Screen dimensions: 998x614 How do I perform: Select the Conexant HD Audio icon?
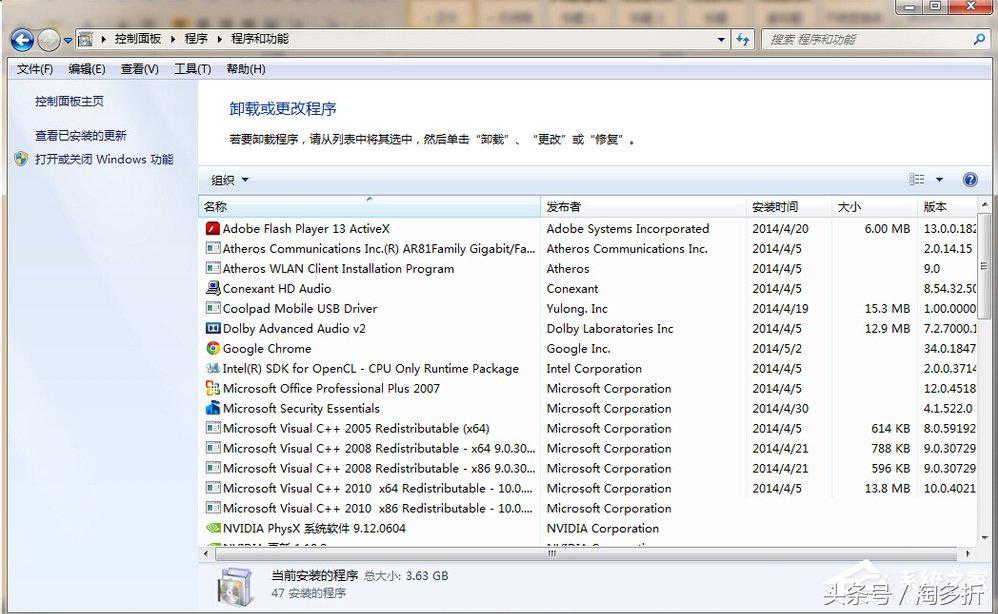(x=212, y=288)
